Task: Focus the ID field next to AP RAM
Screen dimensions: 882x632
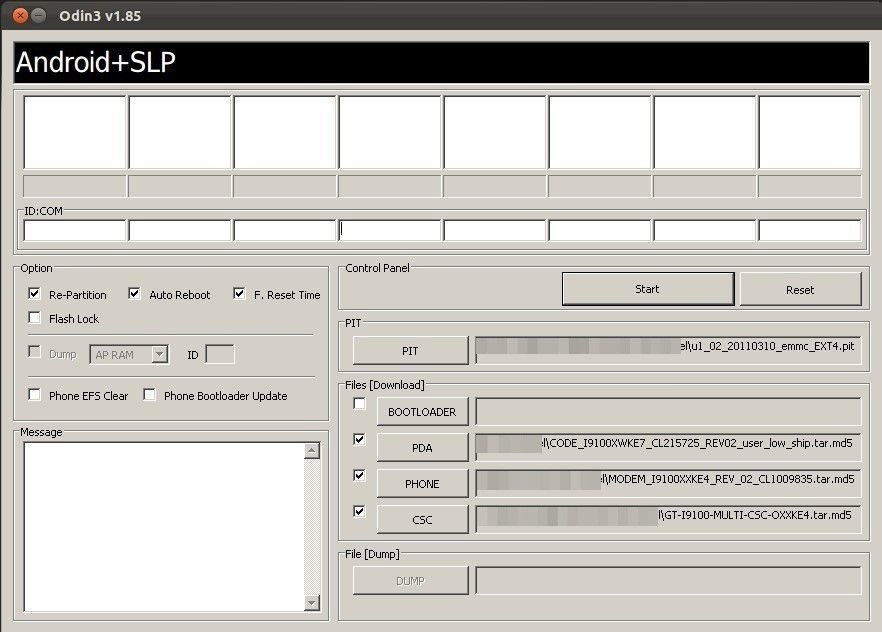Action: pos(220,354)
